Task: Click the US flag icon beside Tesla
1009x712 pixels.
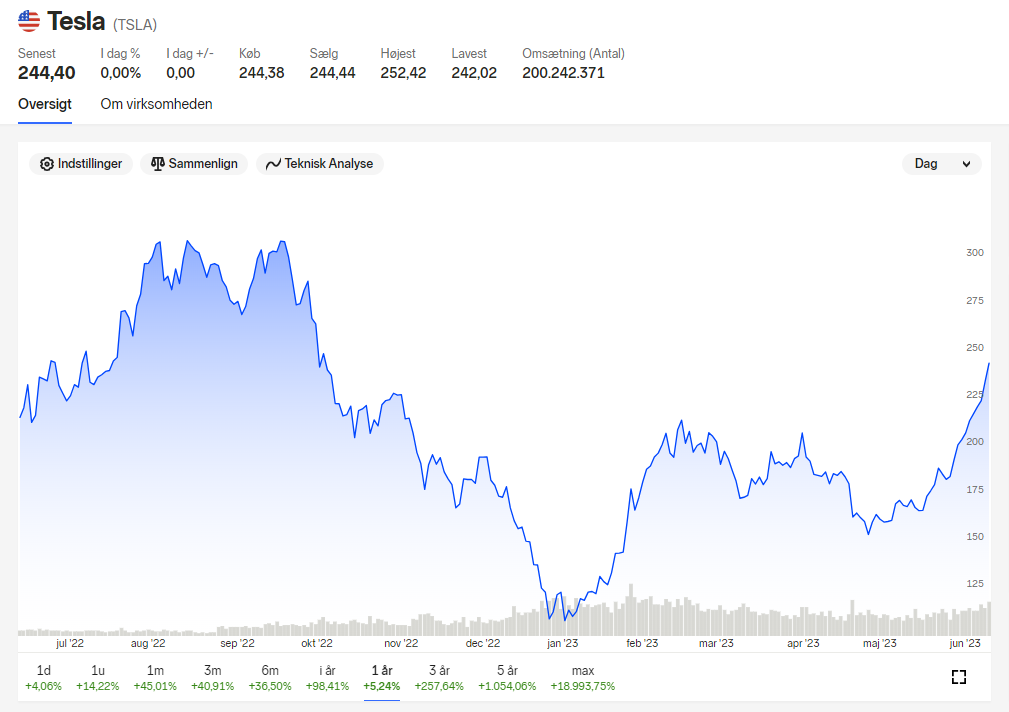Action: (x=29, y=21)
